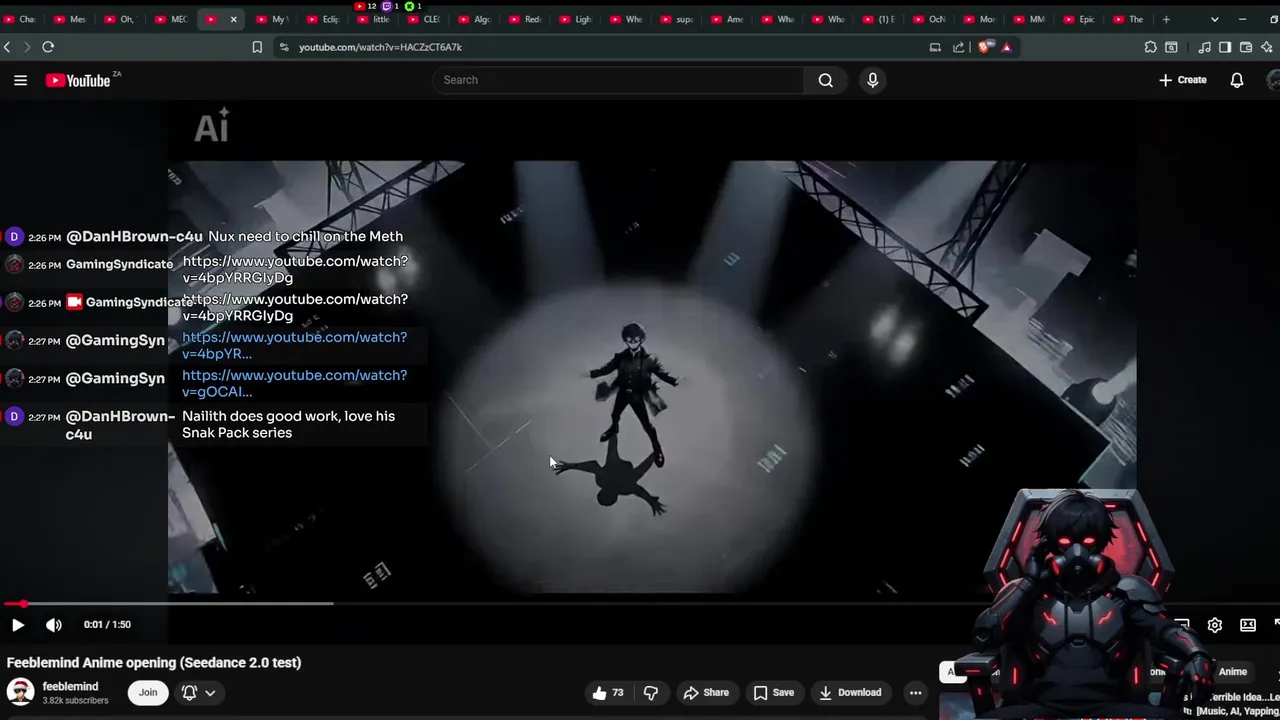This screenshot has height=720, width=1280.
Task: Open Brave Rewards triangle icon
Action: (1006, 47)
